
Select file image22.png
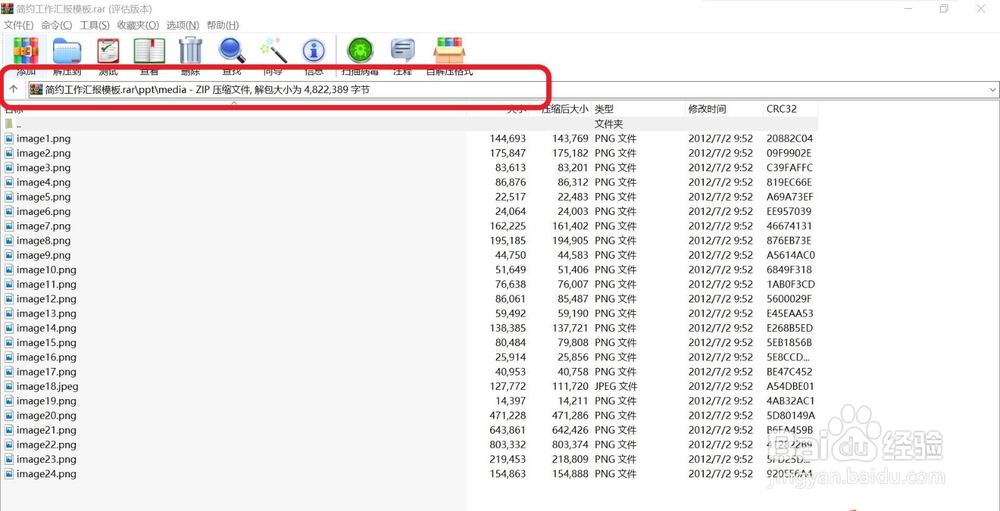[x=47, y=445]
